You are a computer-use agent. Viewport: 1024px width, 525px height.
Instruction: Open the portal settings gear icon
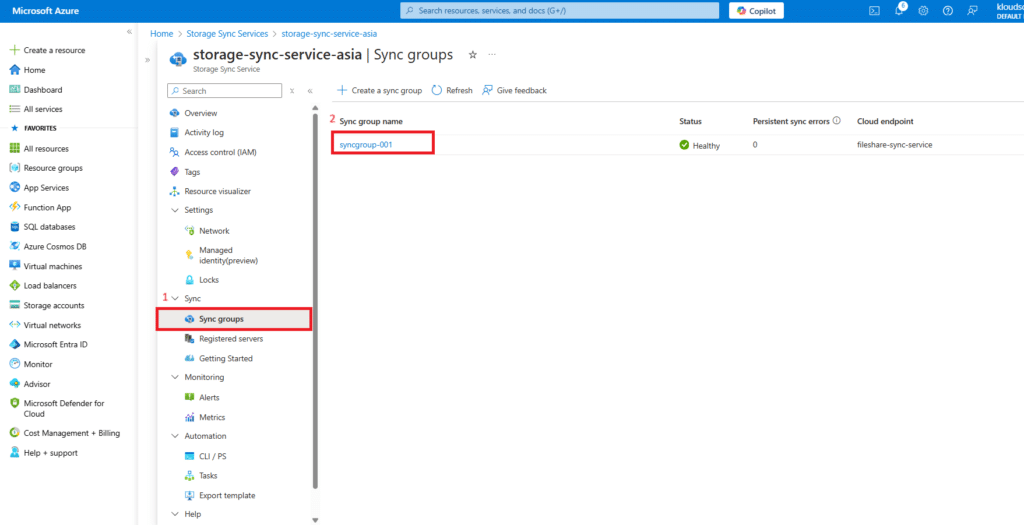pos(922,11)
